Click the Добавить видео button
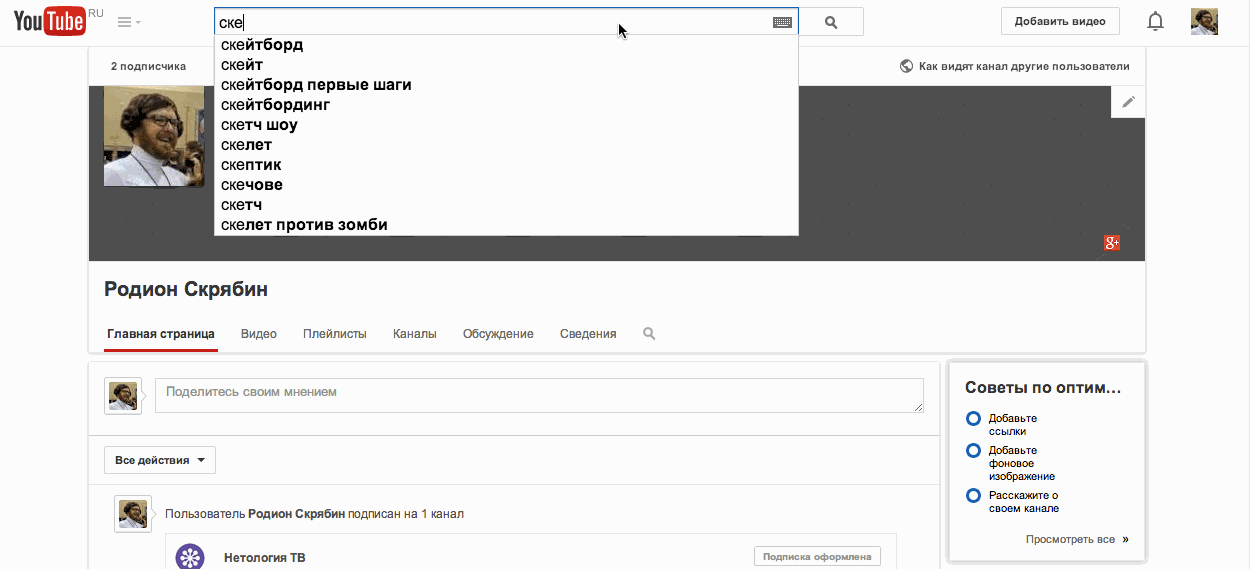The height and width of the screenshot is (569, 1250). coord(1060,22)
